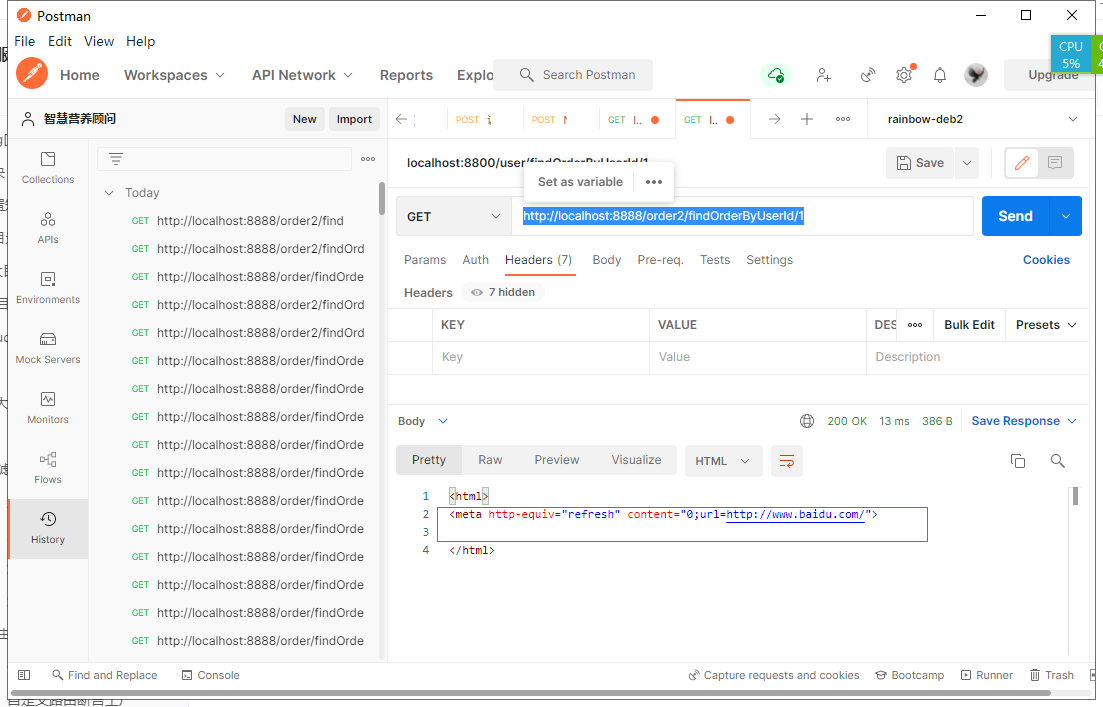Open the Help menu

coord(141,42)
